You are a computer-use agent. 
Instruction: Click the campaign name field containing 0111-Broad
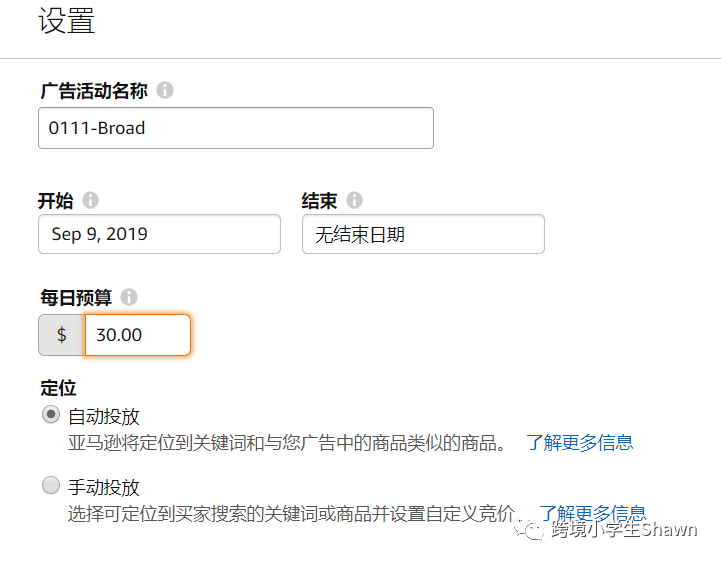point(236,128)
